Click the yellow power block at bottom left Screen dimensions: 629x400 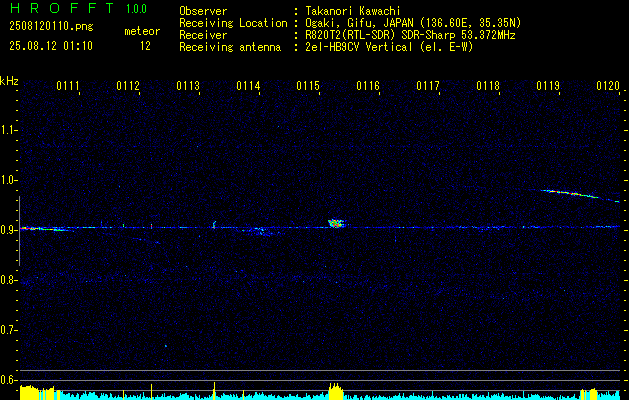pos(37,393)
